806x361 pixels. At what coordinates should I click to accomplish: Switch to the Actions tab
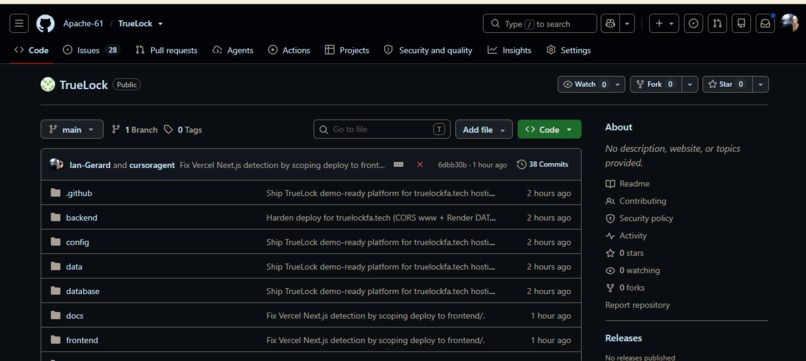click(289, 50)
